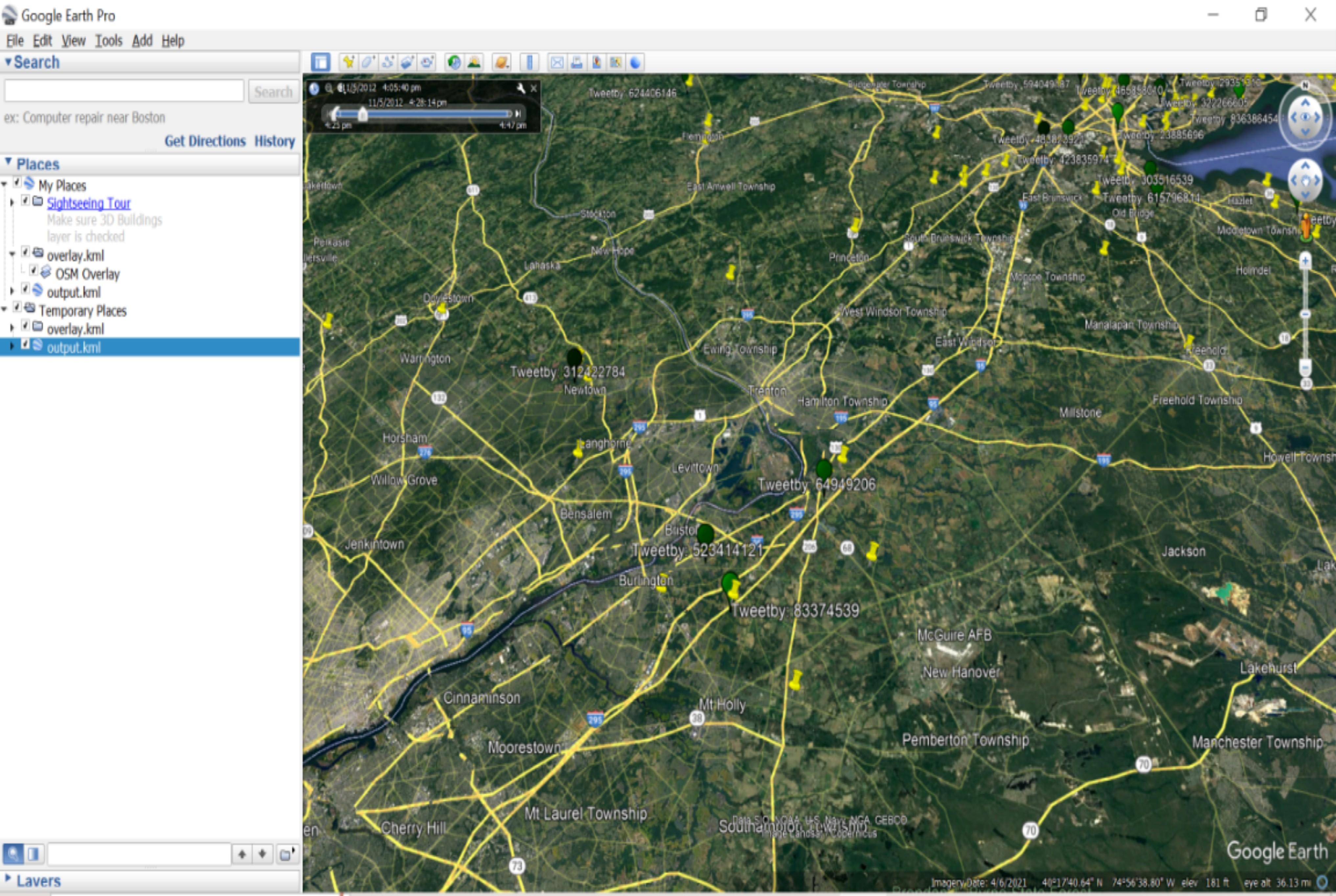
Task: Uncheck output.kml checkbox under My Places
Action: click(x=26, y=289)
